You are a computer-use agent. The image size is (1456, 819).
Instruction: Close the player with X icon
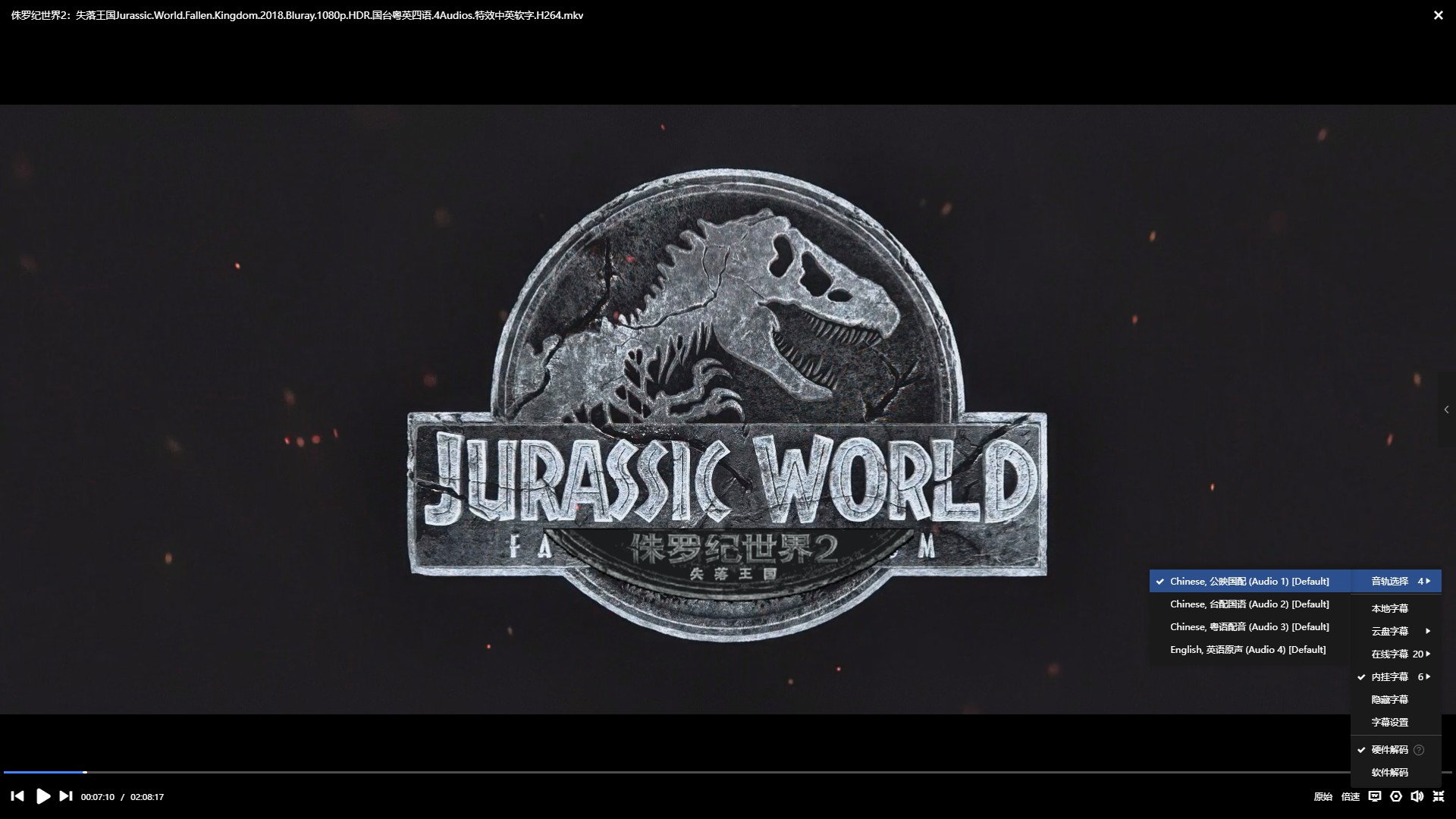(x=1438, y=15)
